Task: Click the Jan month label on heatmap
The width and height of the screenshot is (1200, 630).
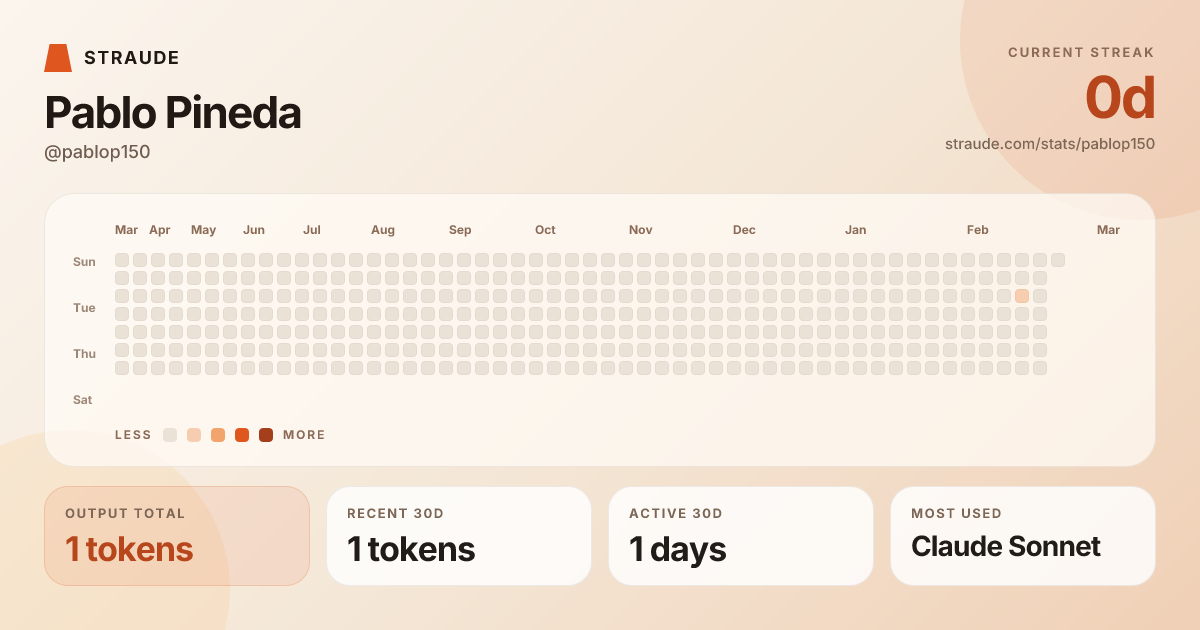Action: pyautogui.click(x=855, y=230)
